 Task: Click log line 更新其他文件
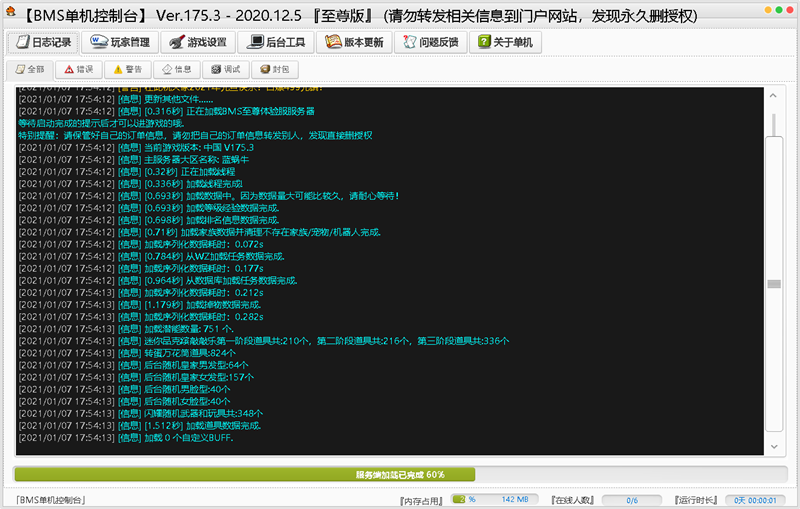click(116, 99)
